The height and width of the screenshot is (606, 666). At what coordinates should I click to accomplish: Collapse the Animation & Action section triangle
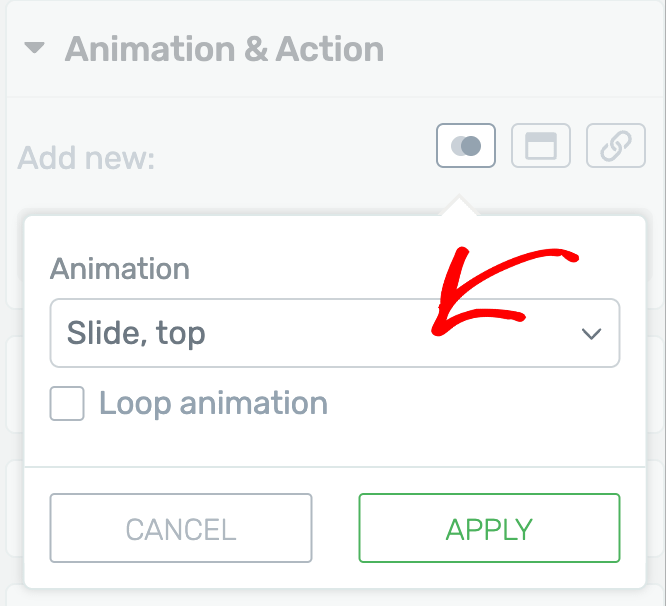coord(34,48)
